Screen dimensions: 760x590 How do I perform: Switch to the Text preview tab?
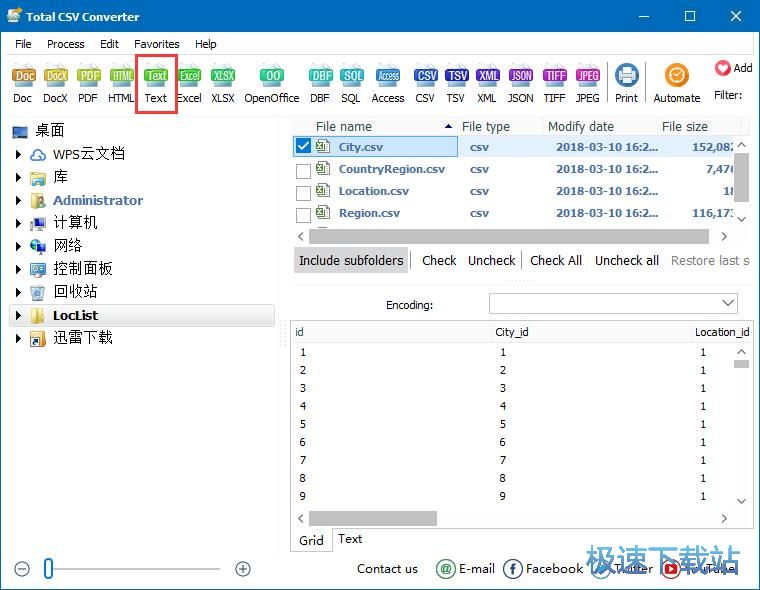click(350, 539)
